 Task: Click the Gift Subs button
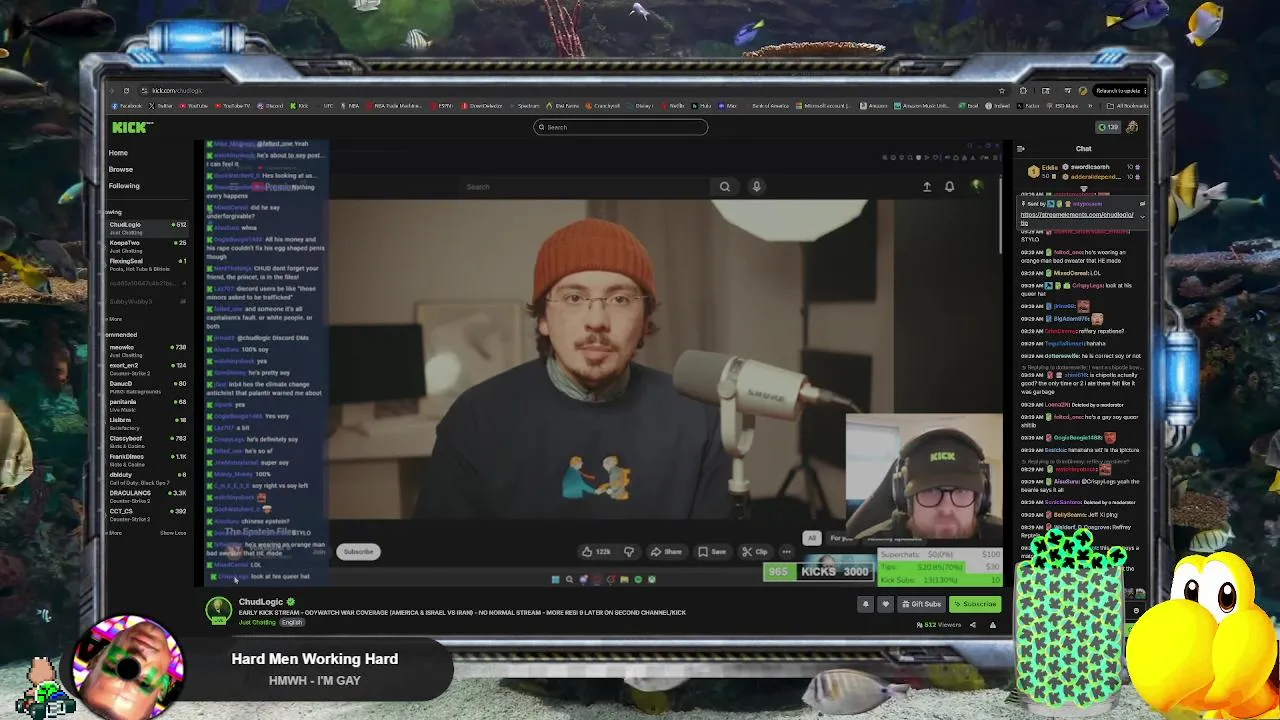pyautogui.click(x=921, y=604)
